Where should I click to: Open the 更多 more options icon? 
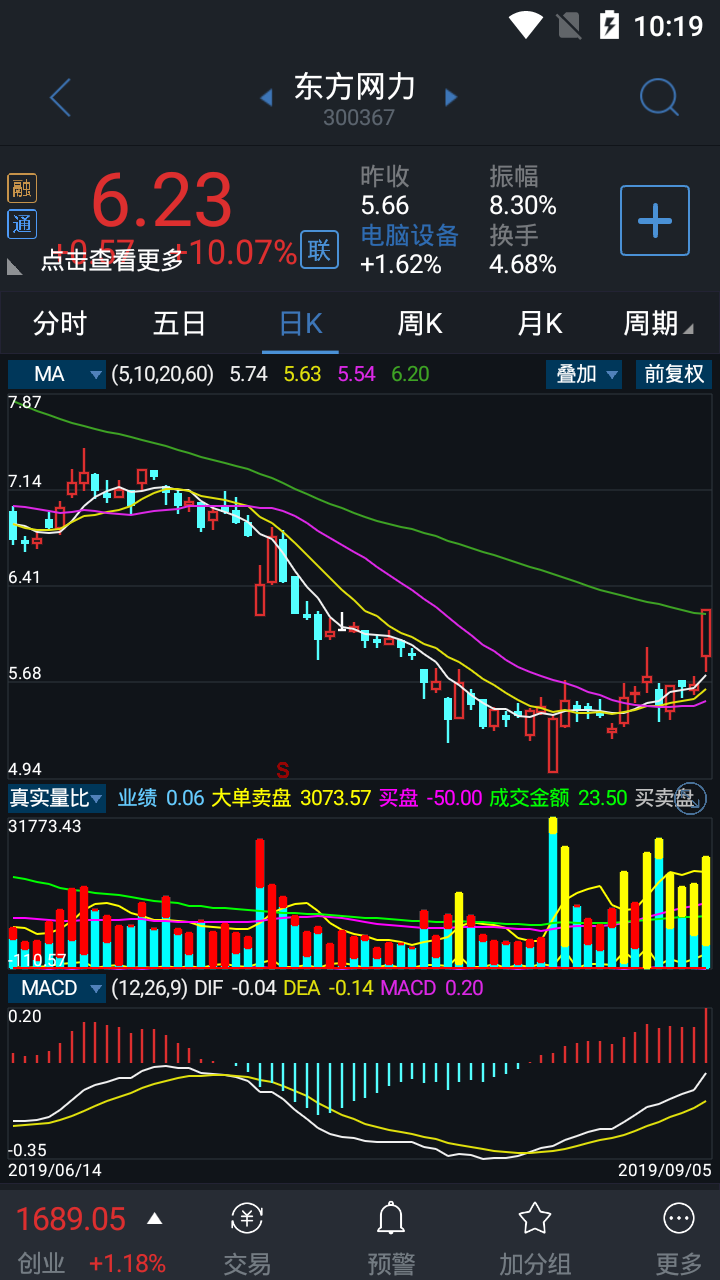(679, 1218)
